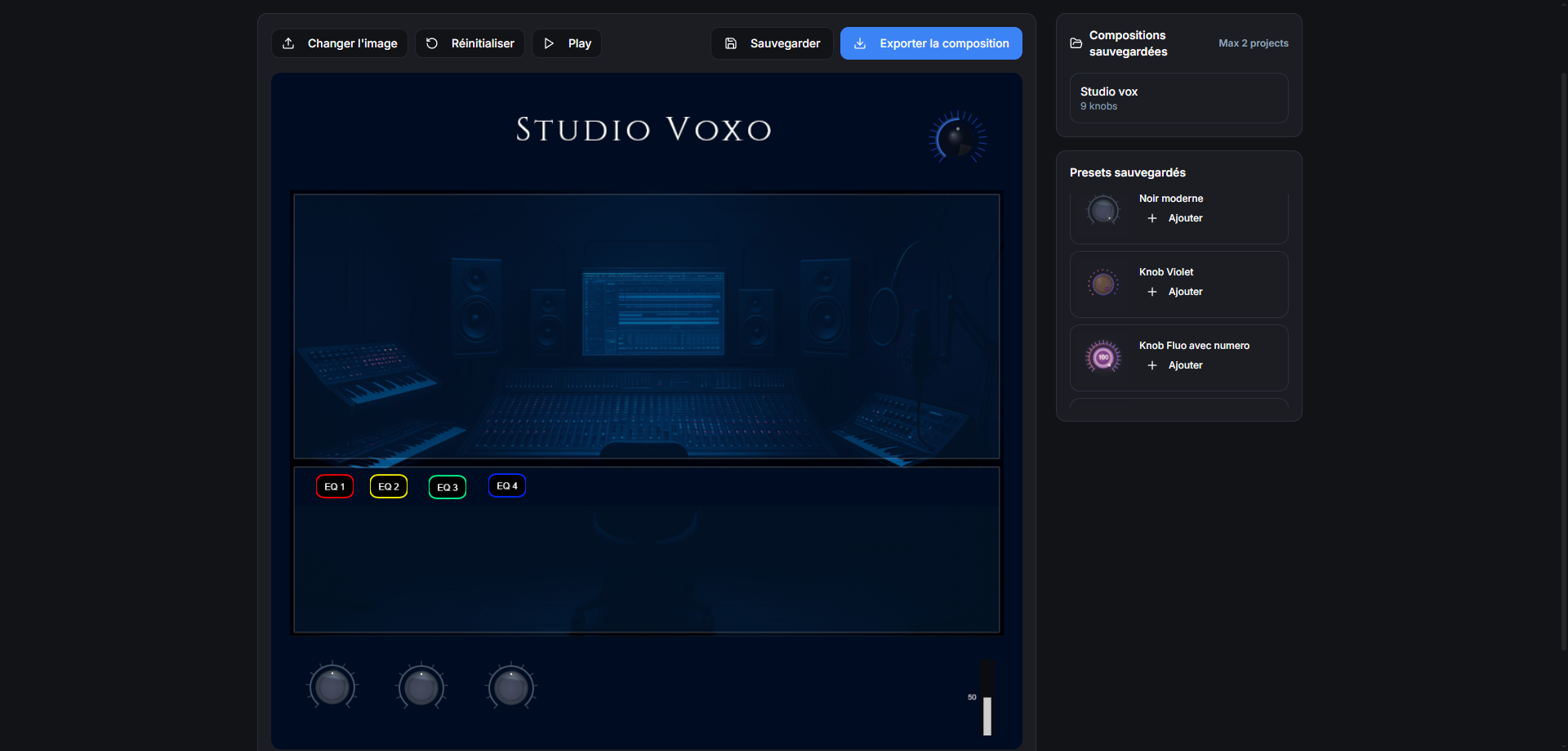This screenshot has height=751, width=1568.
Task: Toggle the green EQ 3 button
Action: 448,487
